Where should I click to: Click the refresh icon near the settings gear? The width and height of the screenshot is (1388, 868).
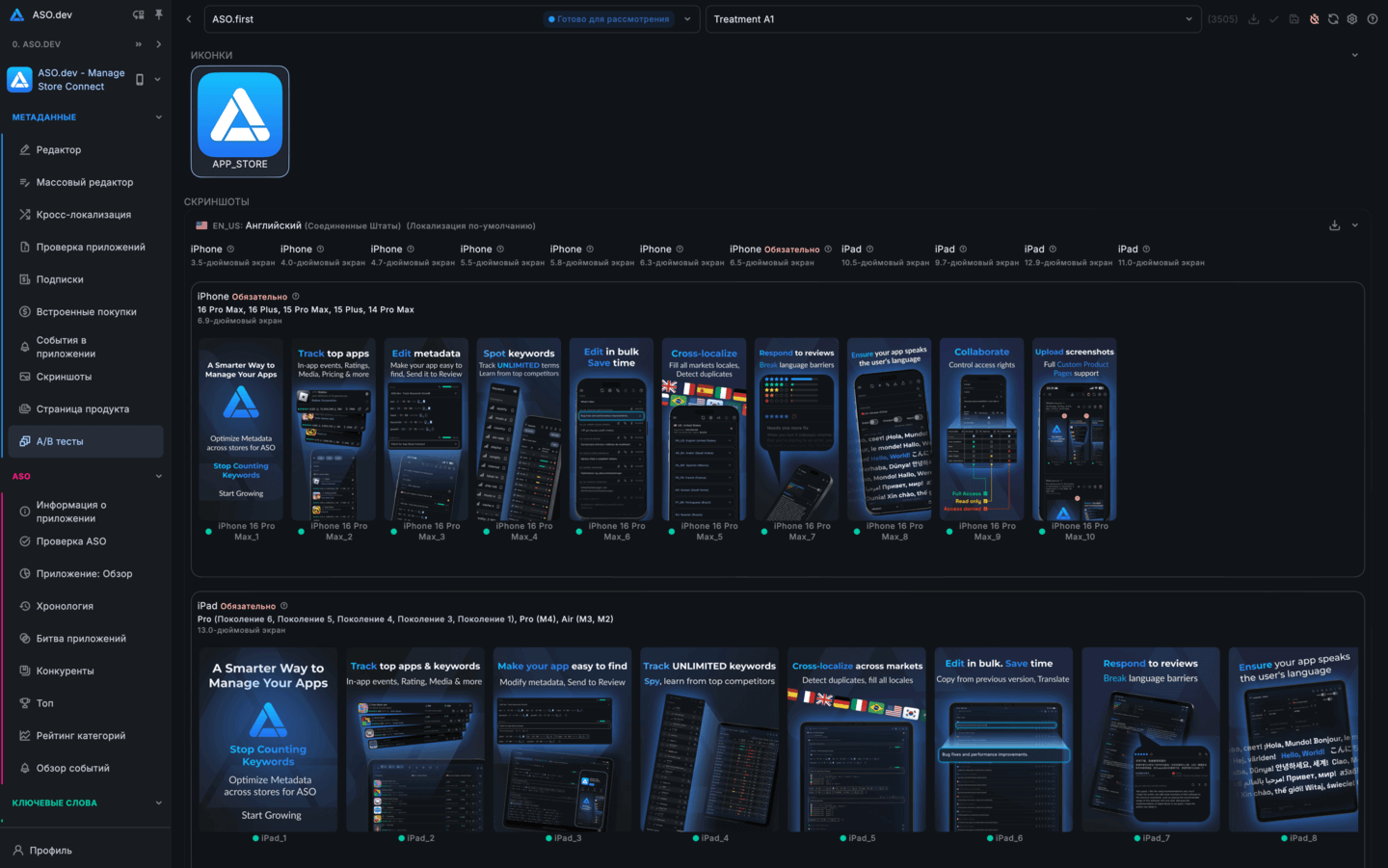[1334, 19]
